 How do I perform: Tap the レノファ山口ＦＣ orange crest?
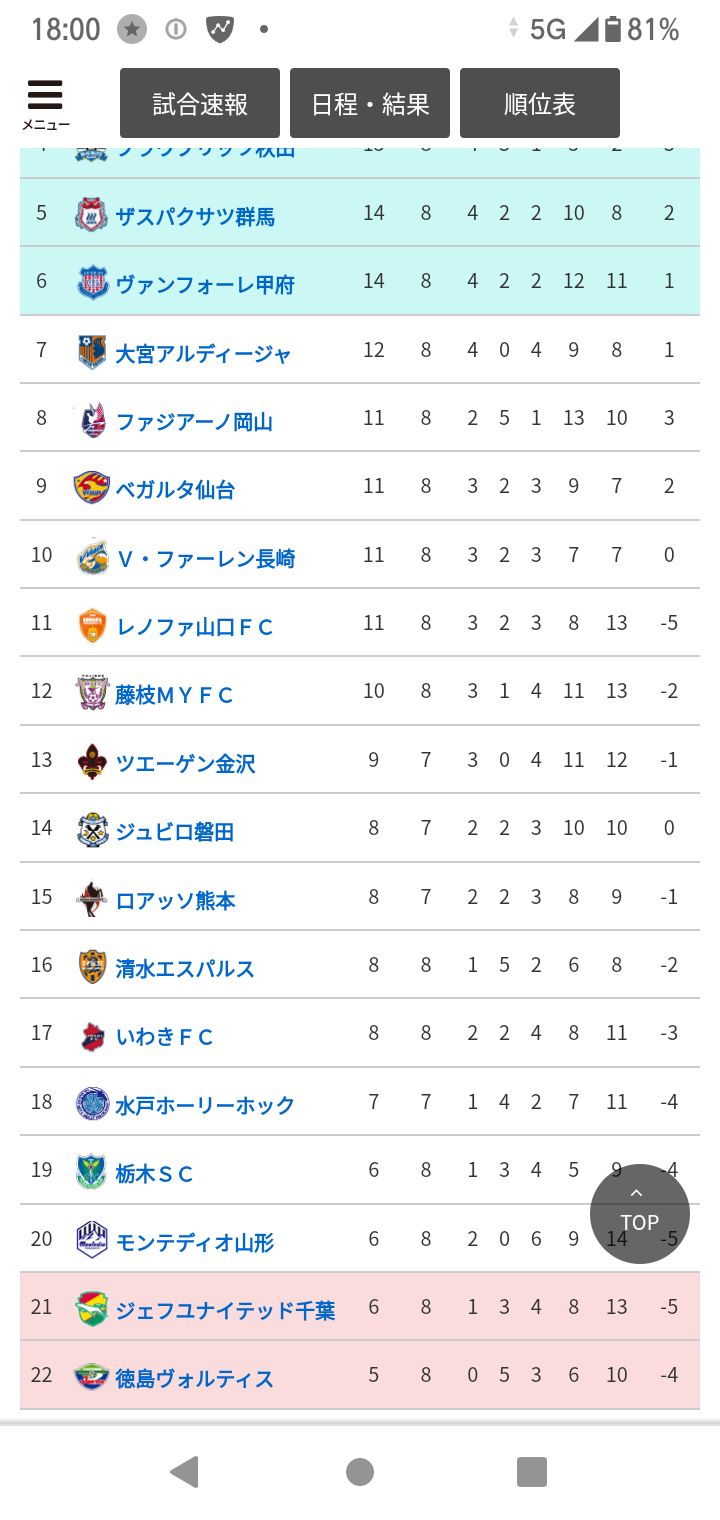92,625
